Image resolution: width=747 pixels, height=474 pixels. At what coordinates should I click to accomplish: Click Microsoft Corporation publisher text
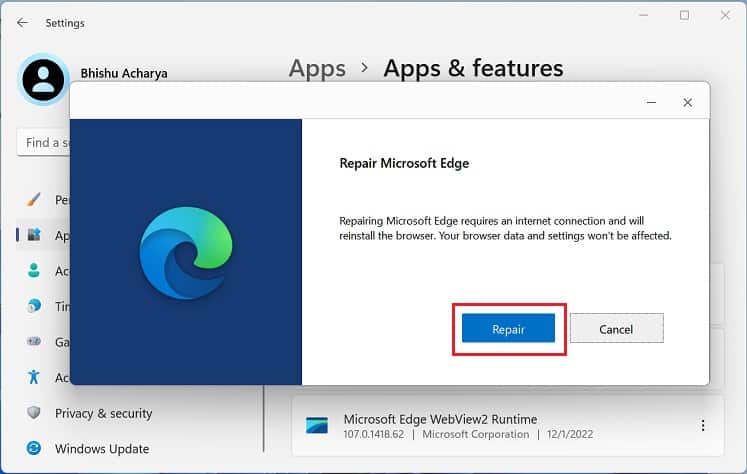pyautogui.click(x=475, y=434)
